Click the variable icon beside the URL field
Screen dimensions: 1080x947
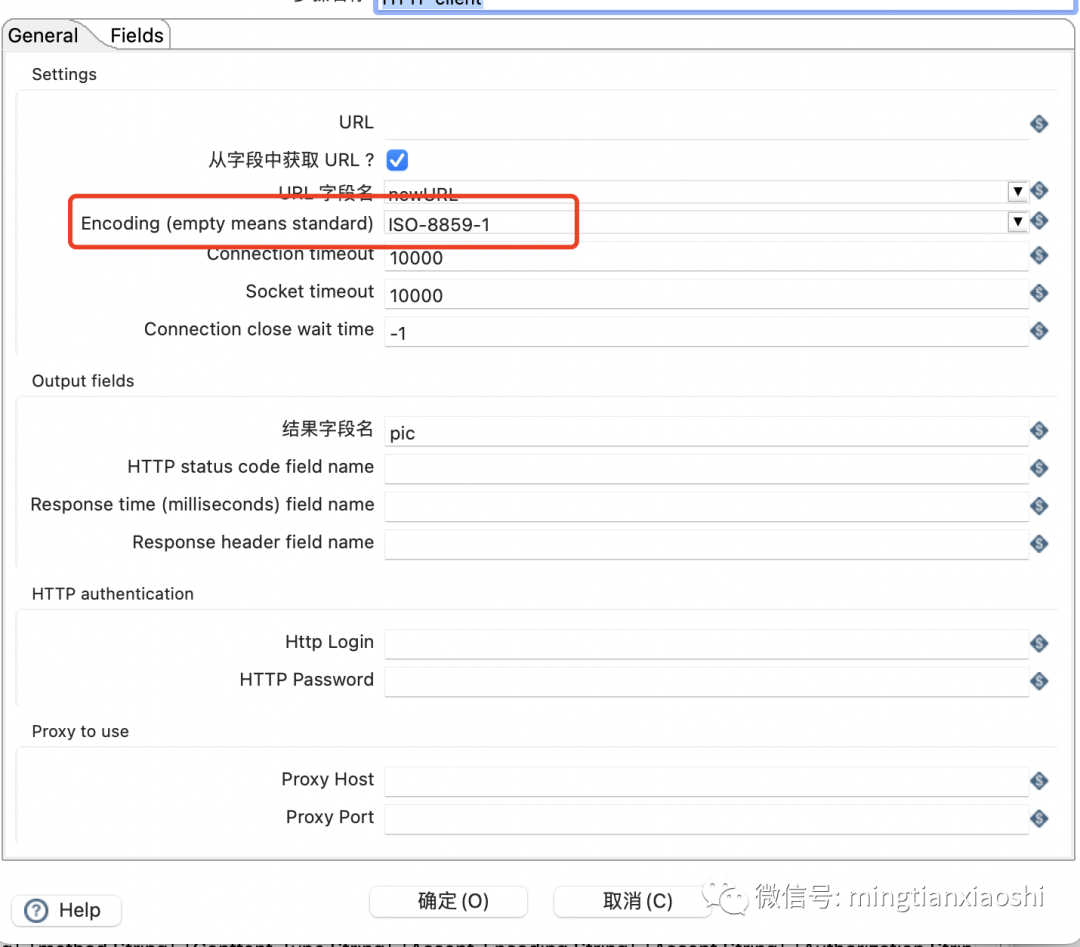click(x=1039, y=123)
